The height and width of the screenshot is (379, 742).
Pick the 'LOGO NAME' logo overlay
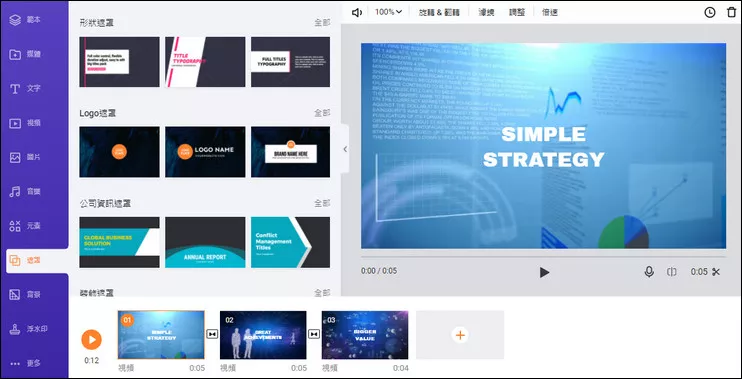[x=205, y=152]
